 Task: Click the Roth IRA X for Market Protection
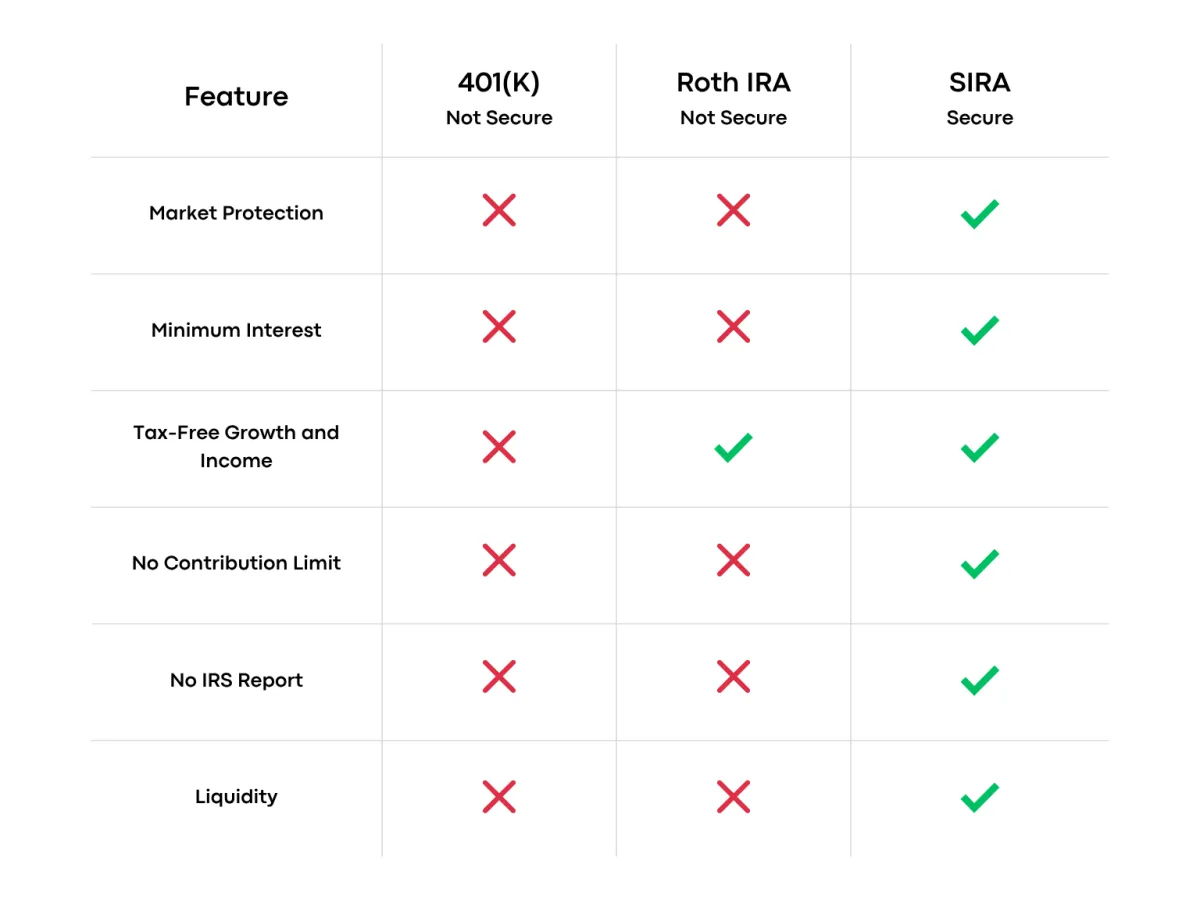pos(733,210)
